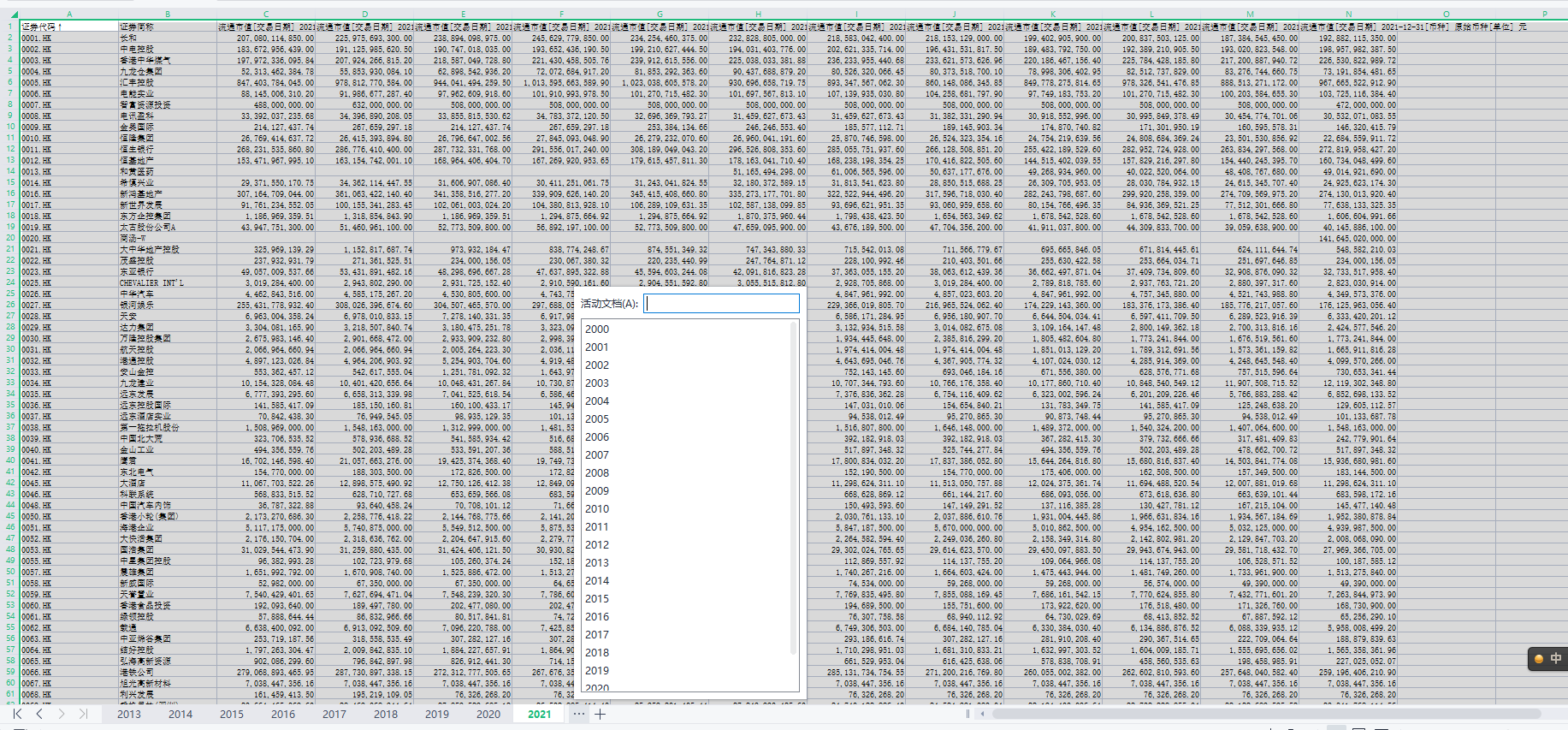Click 2008 in the sheet list popup
This screenshot has height=730, width=1568.
coord(597,473)
